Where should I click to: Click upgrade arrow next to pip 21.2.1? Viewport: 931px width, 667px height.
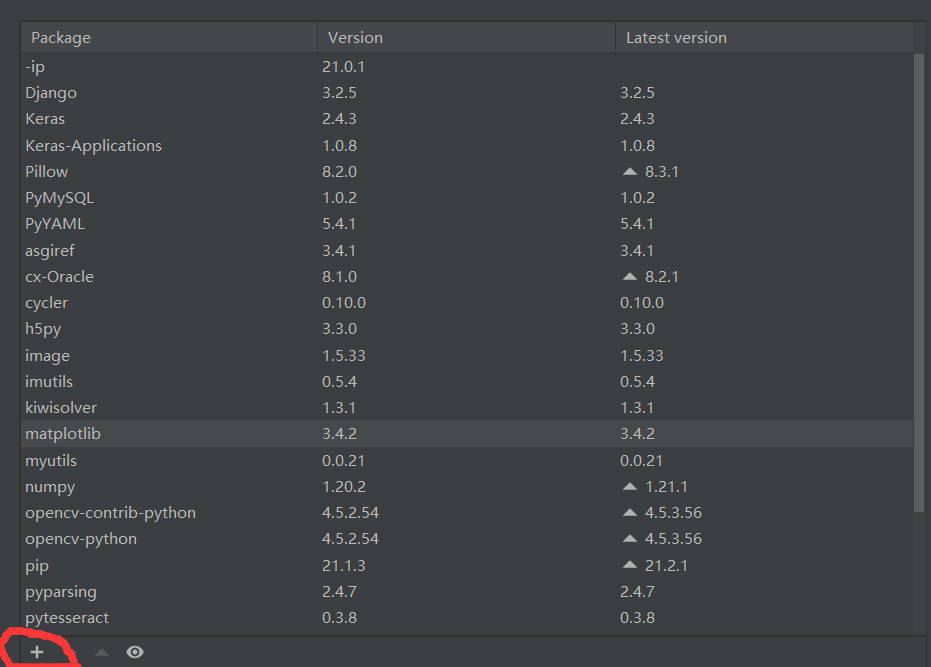(x=629, y=565)
